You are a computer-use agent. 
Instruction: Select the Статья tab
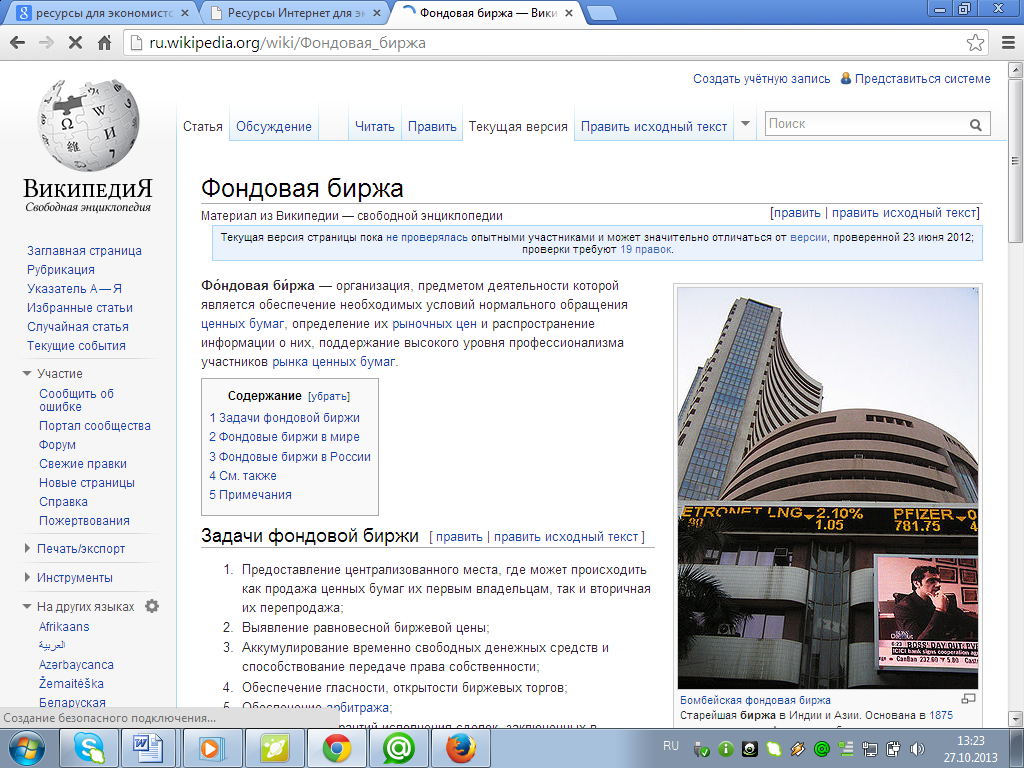click(x=202, y=127)
